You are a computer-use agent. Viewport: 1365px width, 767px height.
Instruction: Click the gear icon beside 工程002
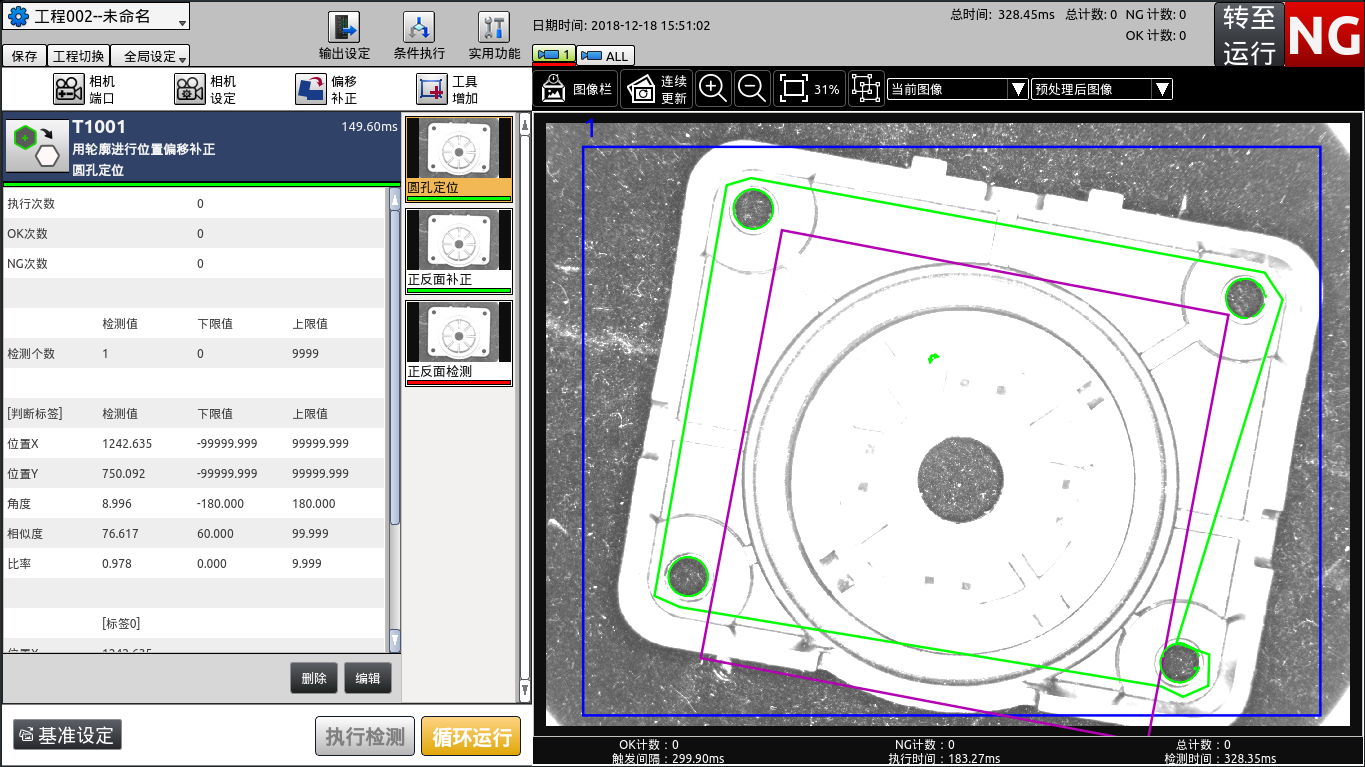point(18,17)
